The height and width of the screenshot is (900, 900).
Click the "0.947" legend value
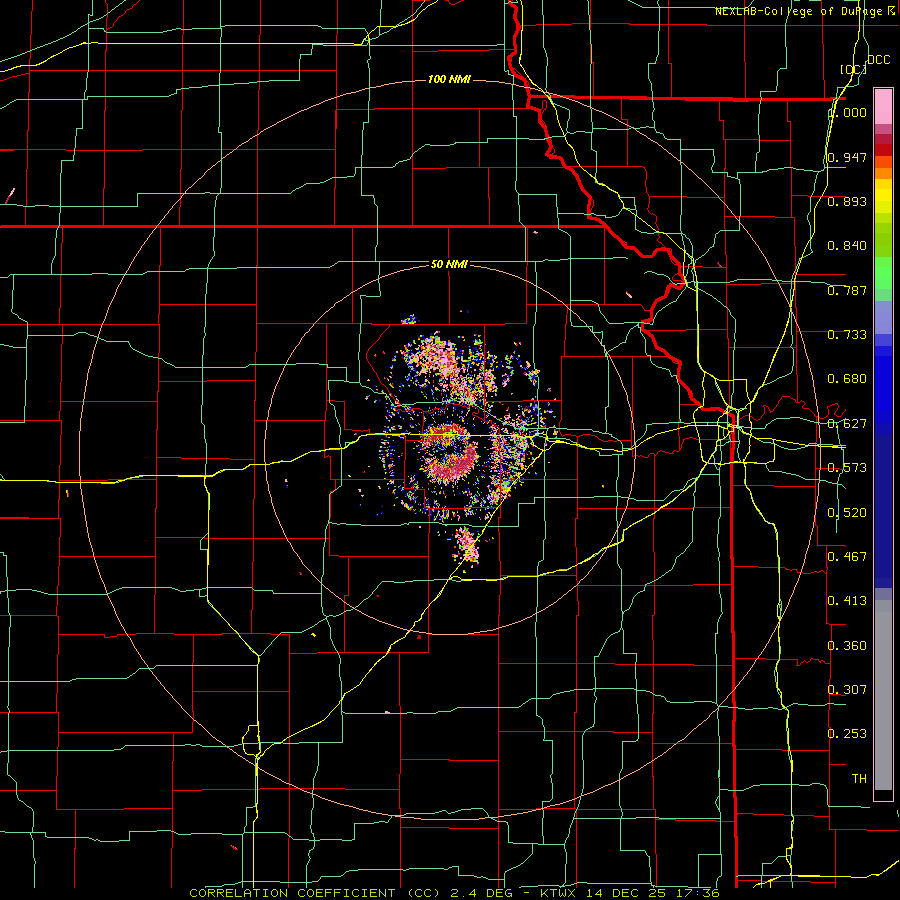(x=847, y=157)
